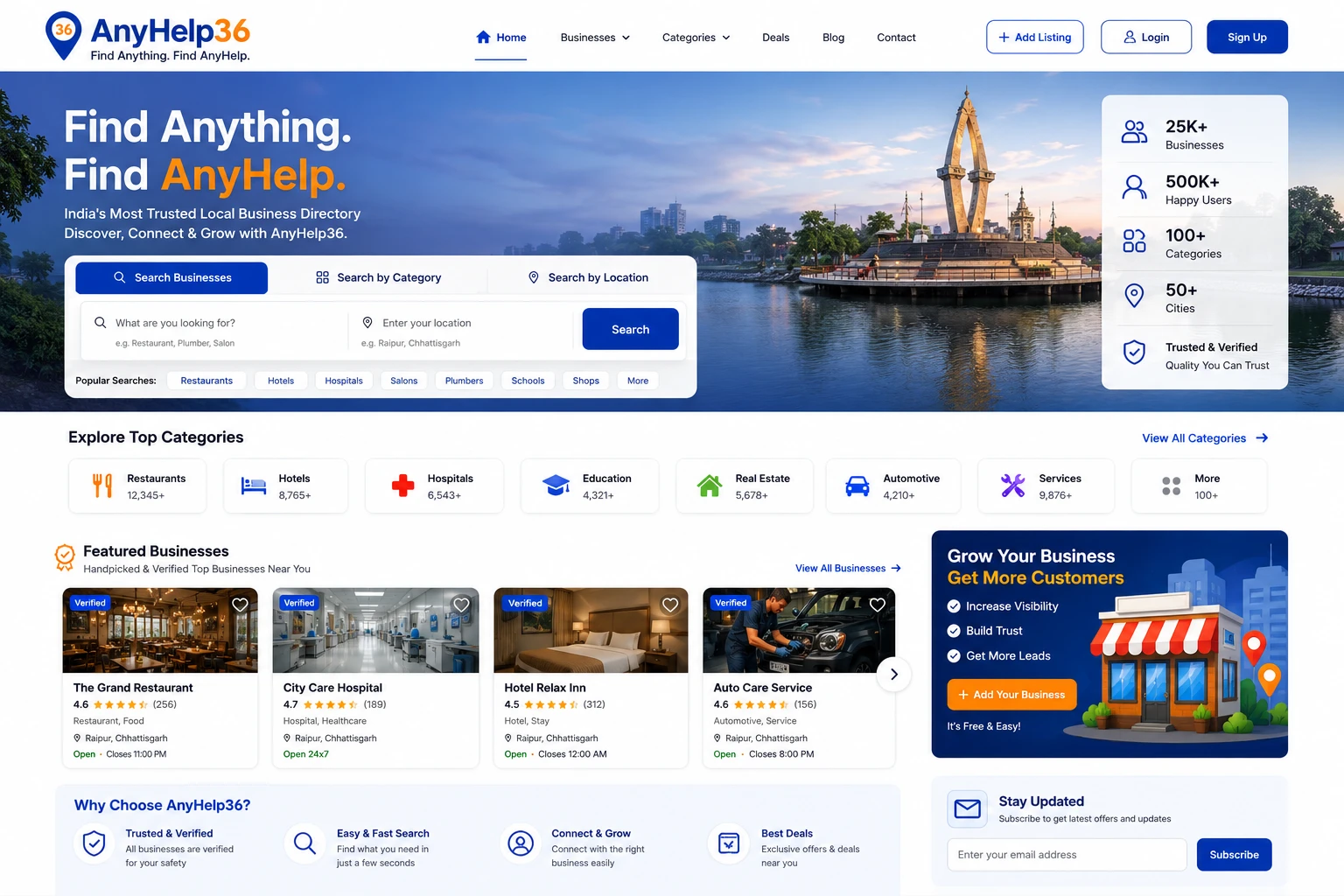Viewport: 1344px width, 896px height.
Task: Click the Real Estate house icon
Action: [x=710, y=486]
